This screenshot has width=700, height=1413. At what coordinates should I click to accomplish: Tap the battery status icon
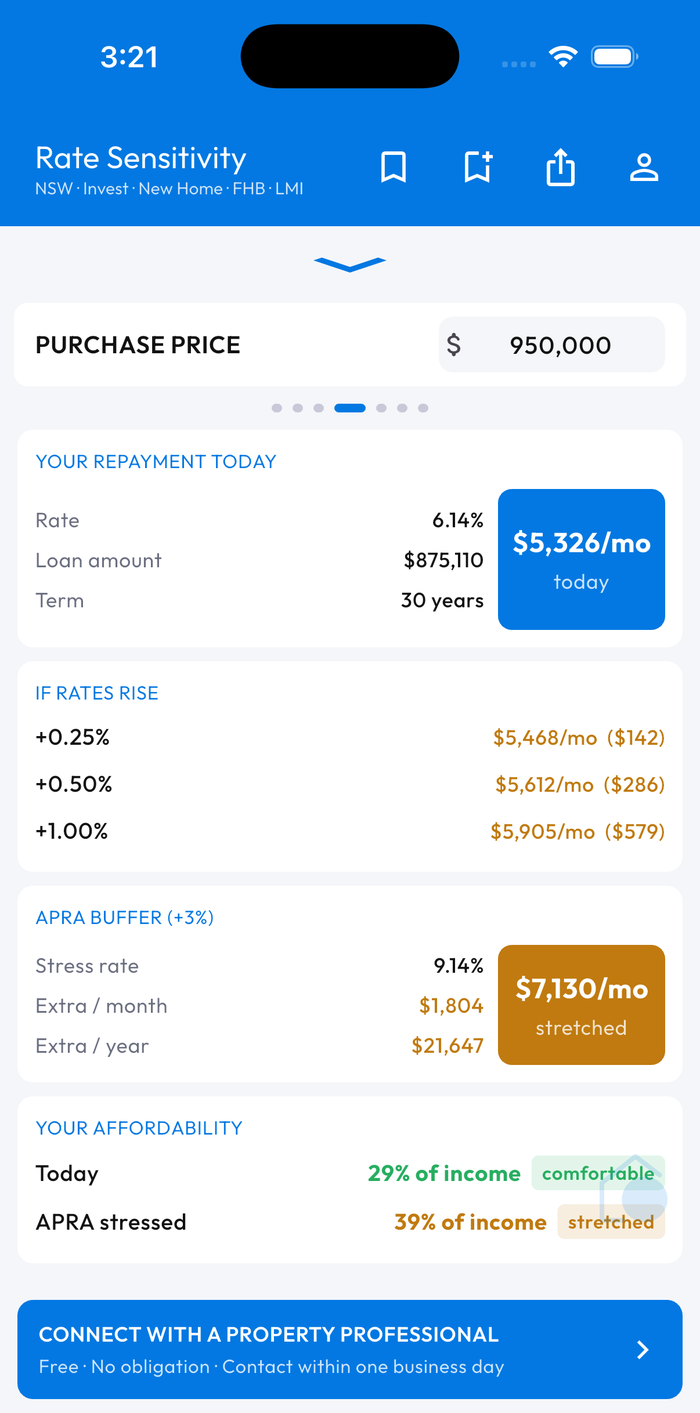pos(615,57)
